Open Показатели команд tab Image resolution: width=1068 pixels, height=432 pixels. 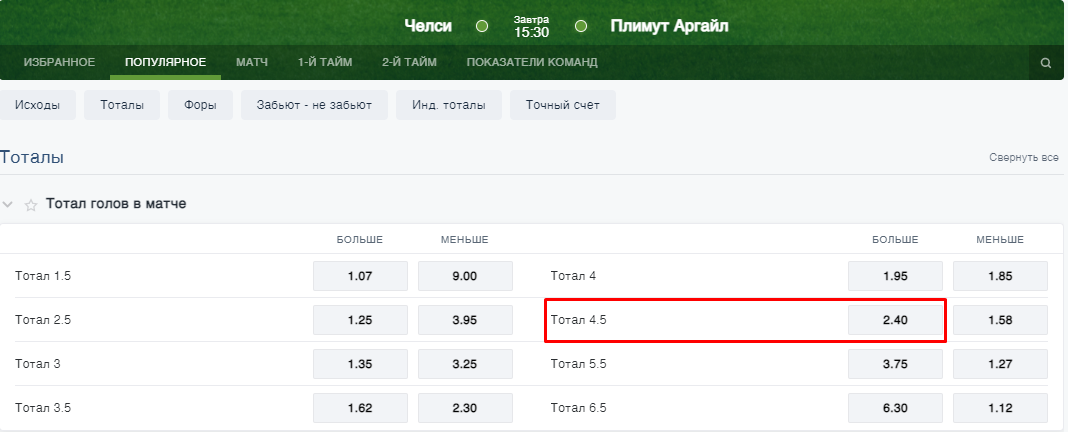[531, 62]
